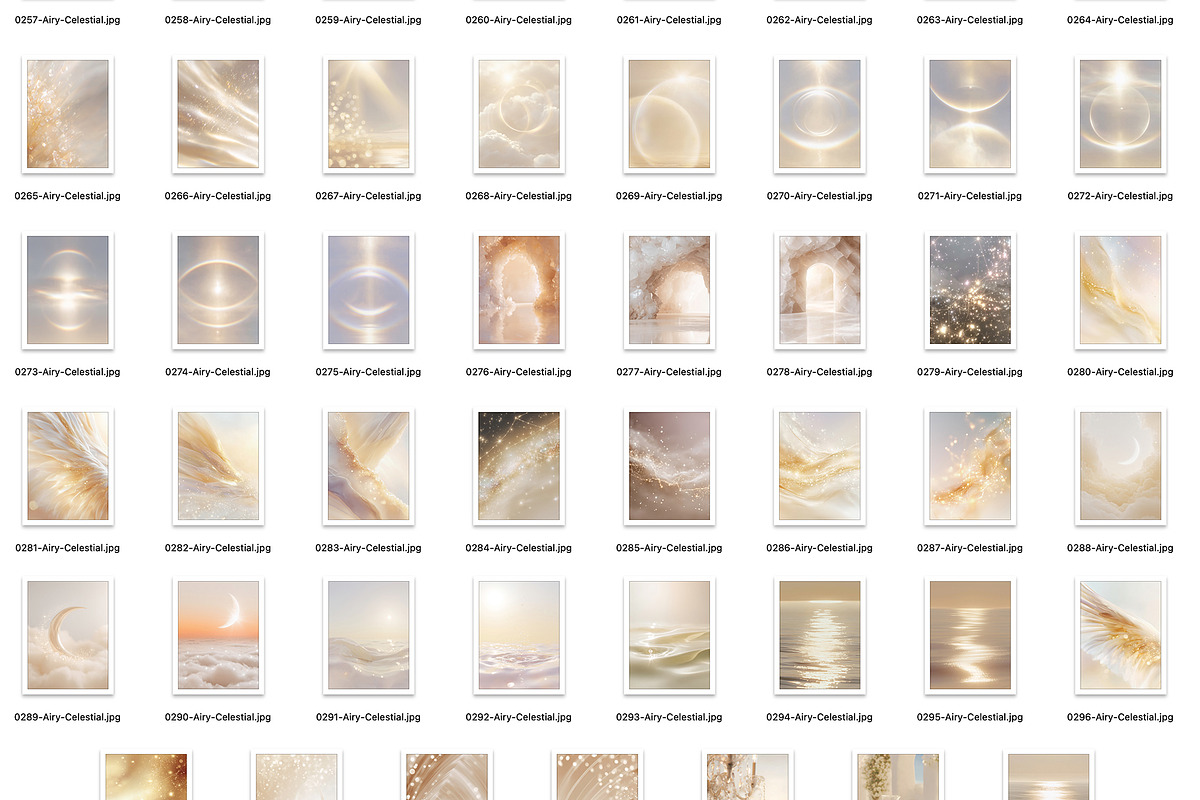This screenshot has height=800, width=1200.
Task: Select the 0266-Airy-Celestial.jpg silk waves thumbnail
Action: pyautogui.click(x=218, y=114)
